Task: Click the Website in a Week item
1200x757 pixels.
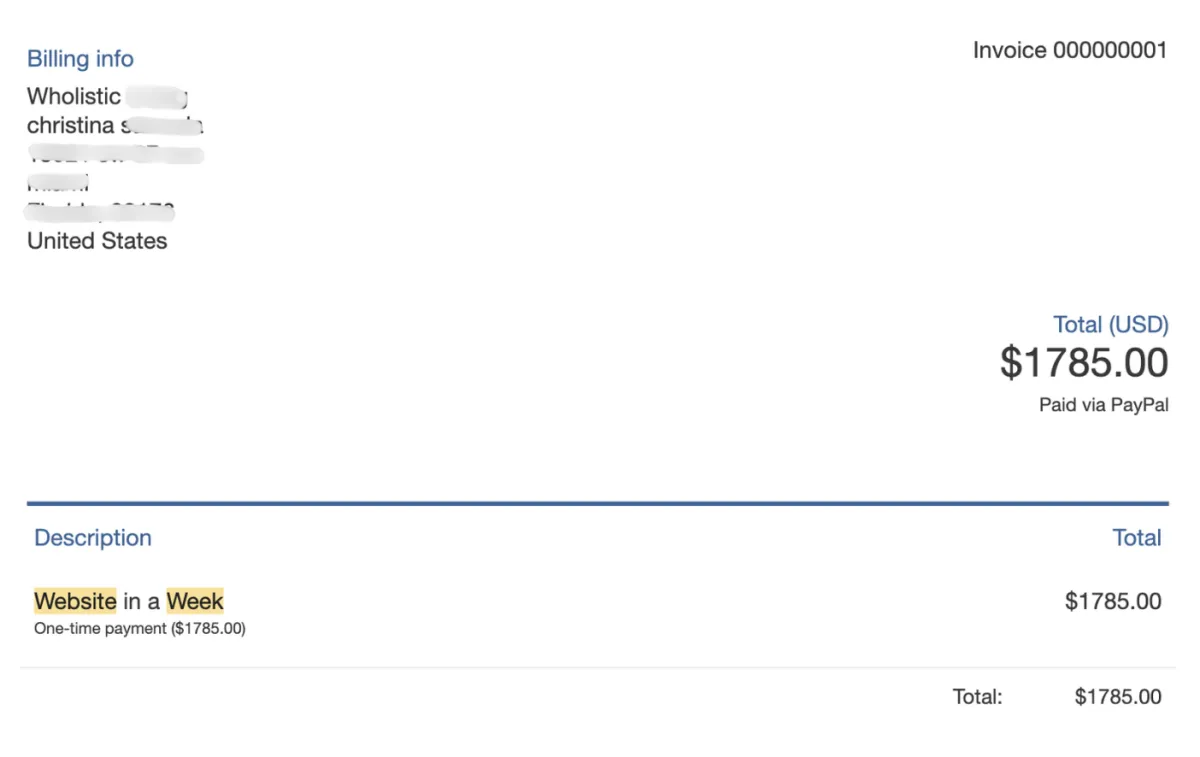Action: pyautogui.click(x=129, y=601)
